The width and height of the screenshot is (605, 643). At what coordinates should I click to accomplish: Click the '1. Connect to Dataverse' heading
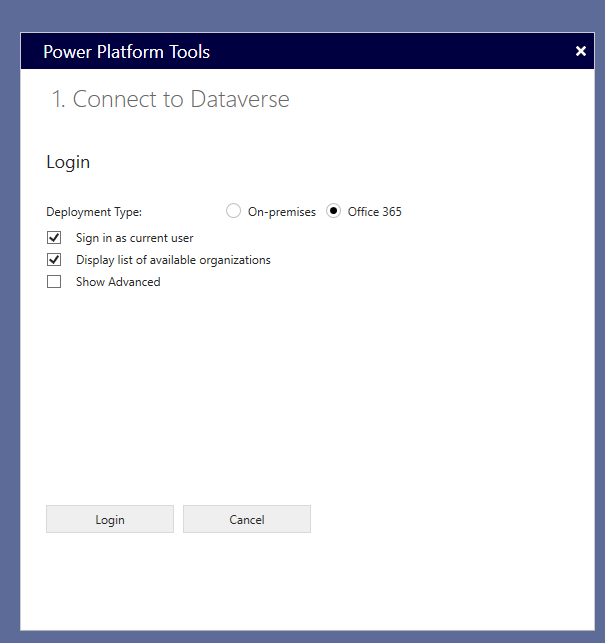coord(170,99)
